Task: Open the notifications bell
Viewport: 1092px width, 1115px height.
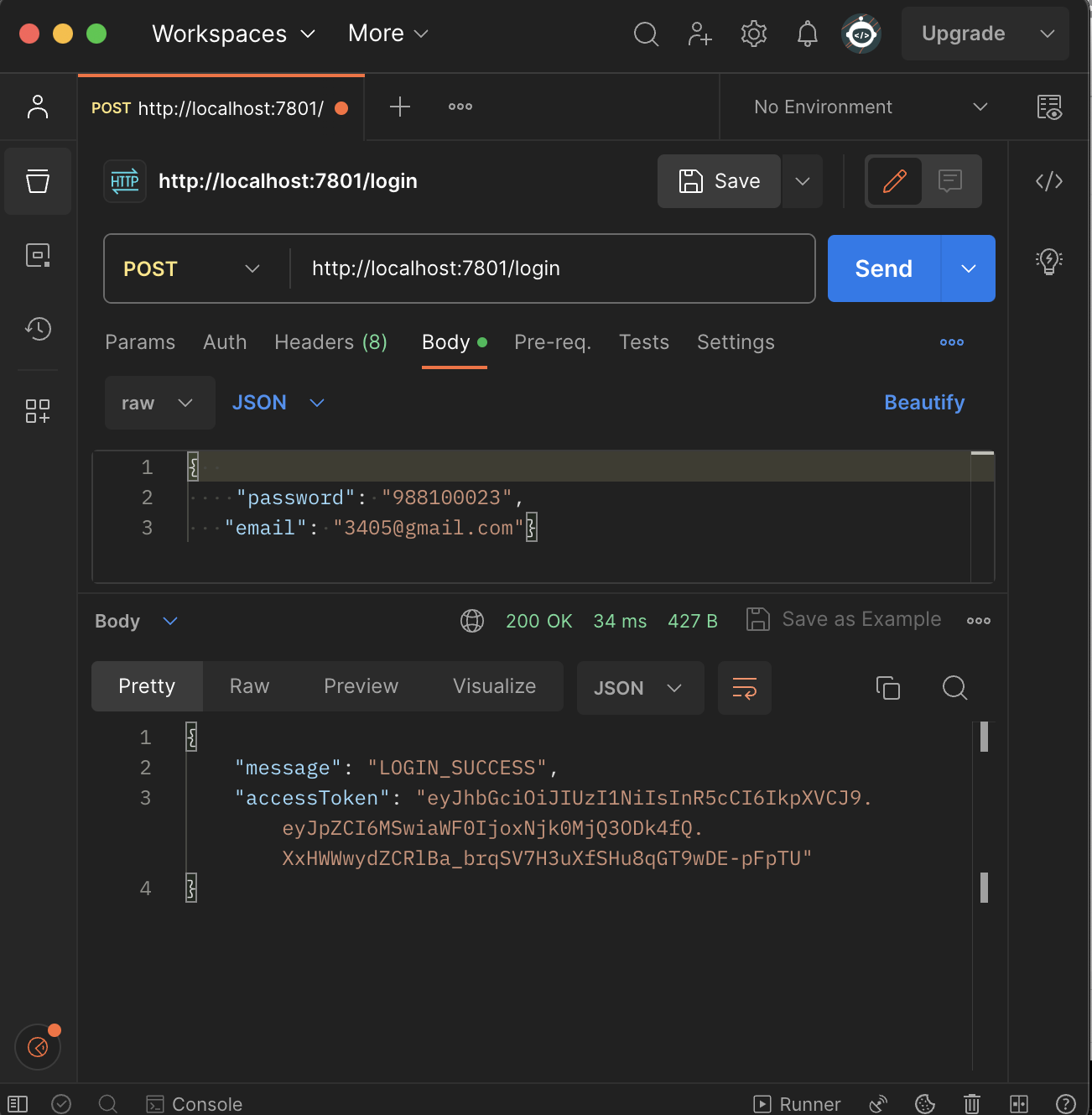Action: 807,34
